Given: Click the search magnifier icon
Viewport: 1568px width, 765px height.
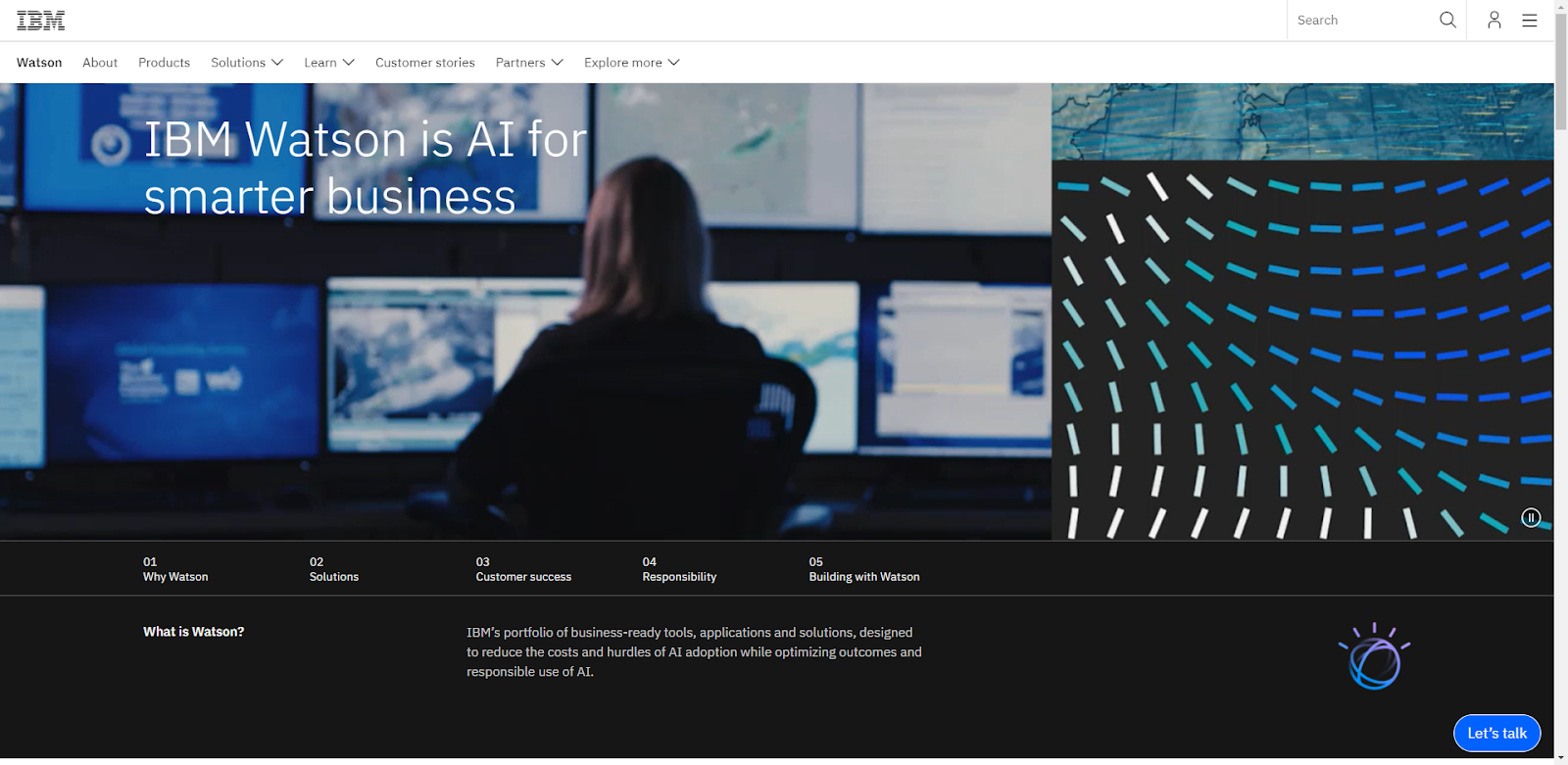Looking at the screenshot, I should 1447,20.
